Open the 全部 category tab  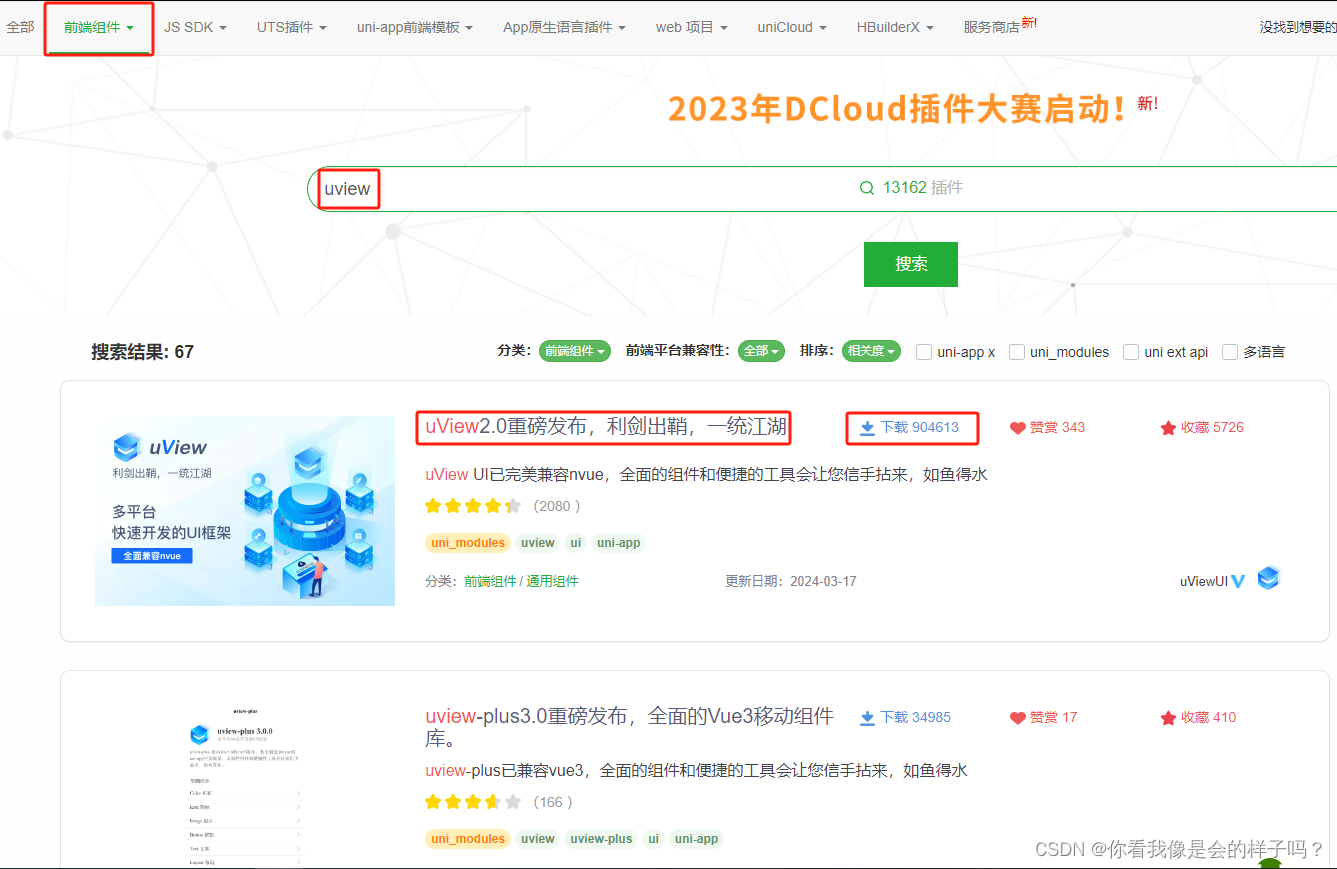[x=20, y=27]
